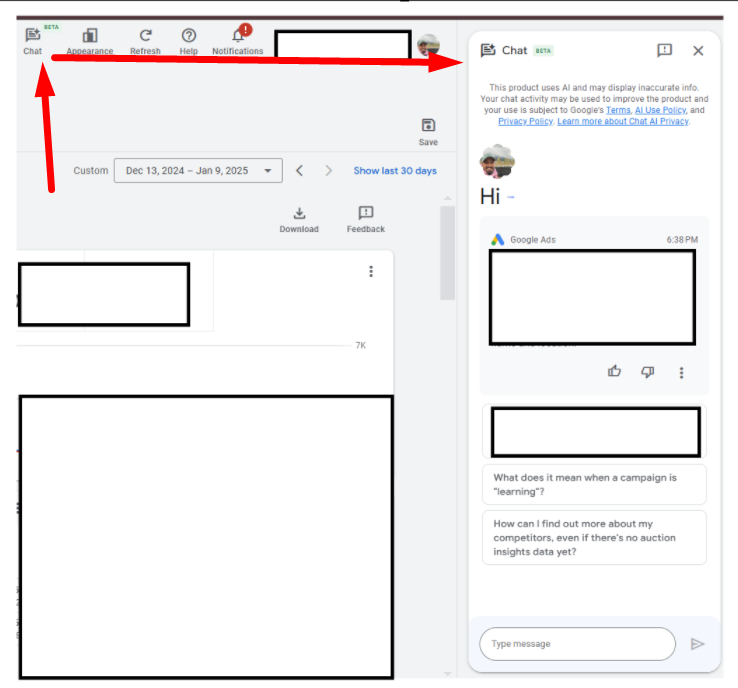738x688 pixels.
Task: Open the Help icon
Action: 188,37
